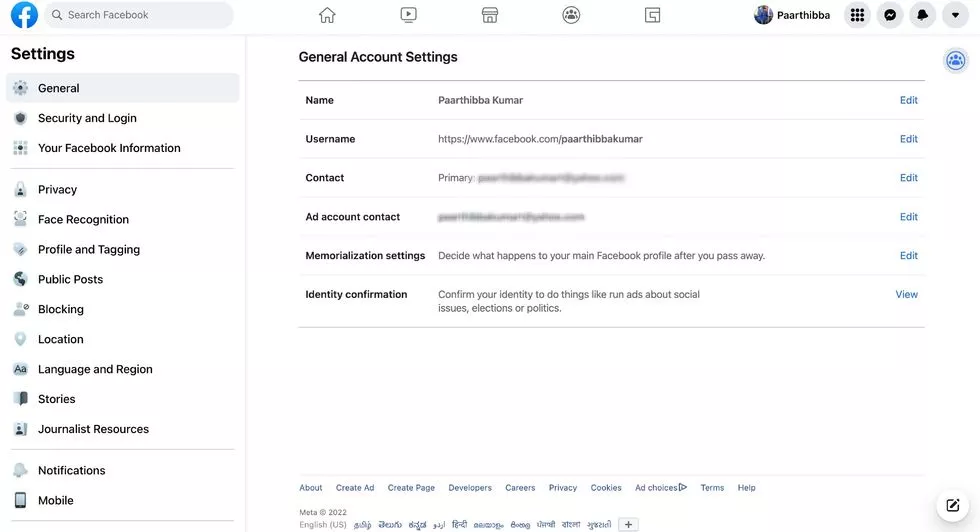
Task: Click the Create Page footer link
Action: 411,488
